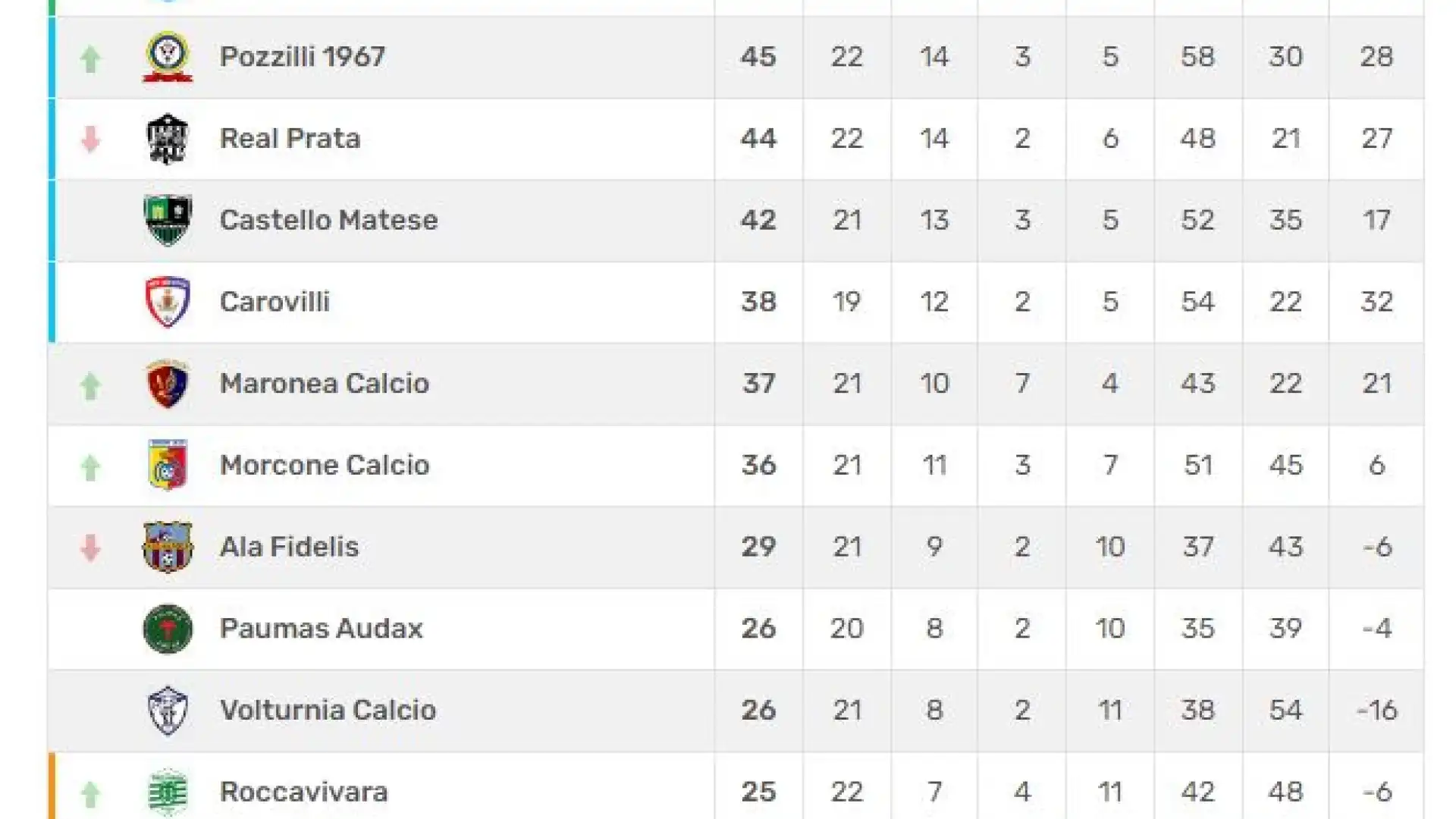Viewport: 1456px width, 819px height.
Task: Click Carovilli's goal difference value 32
Action: [x=1376, y=302]
